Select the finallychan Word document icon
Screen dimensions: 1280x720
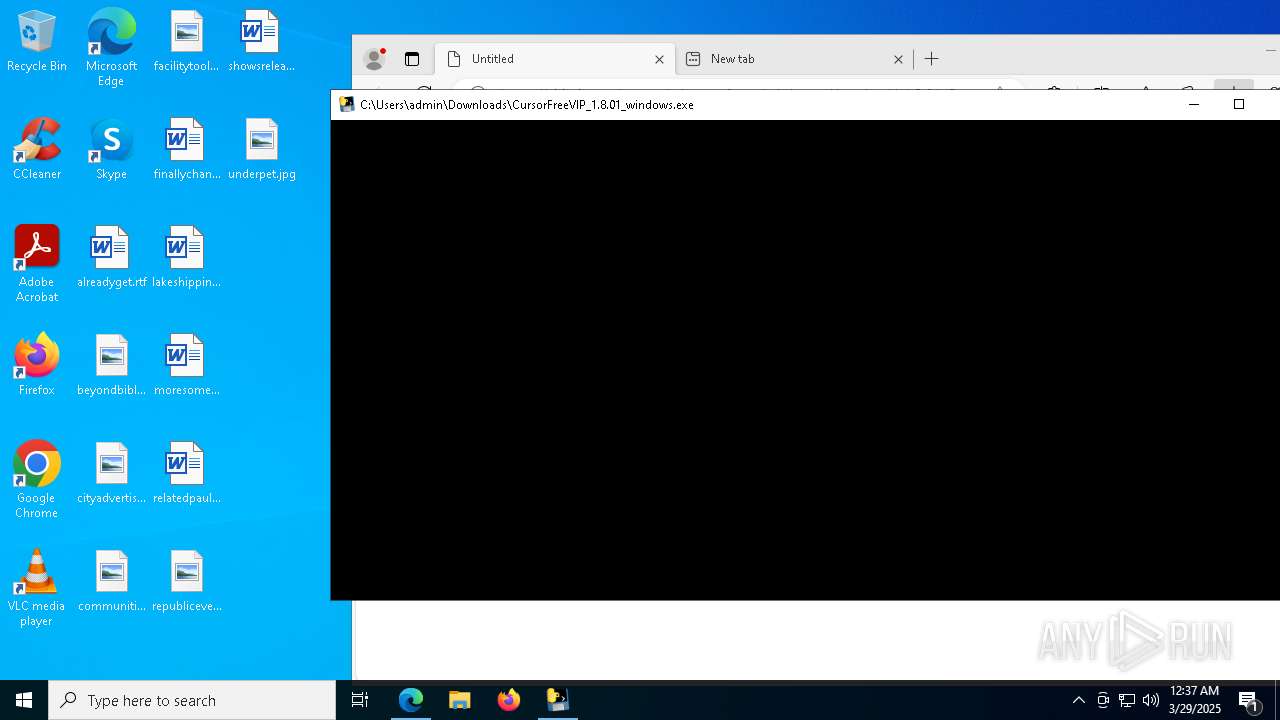[x=186, y=150]
